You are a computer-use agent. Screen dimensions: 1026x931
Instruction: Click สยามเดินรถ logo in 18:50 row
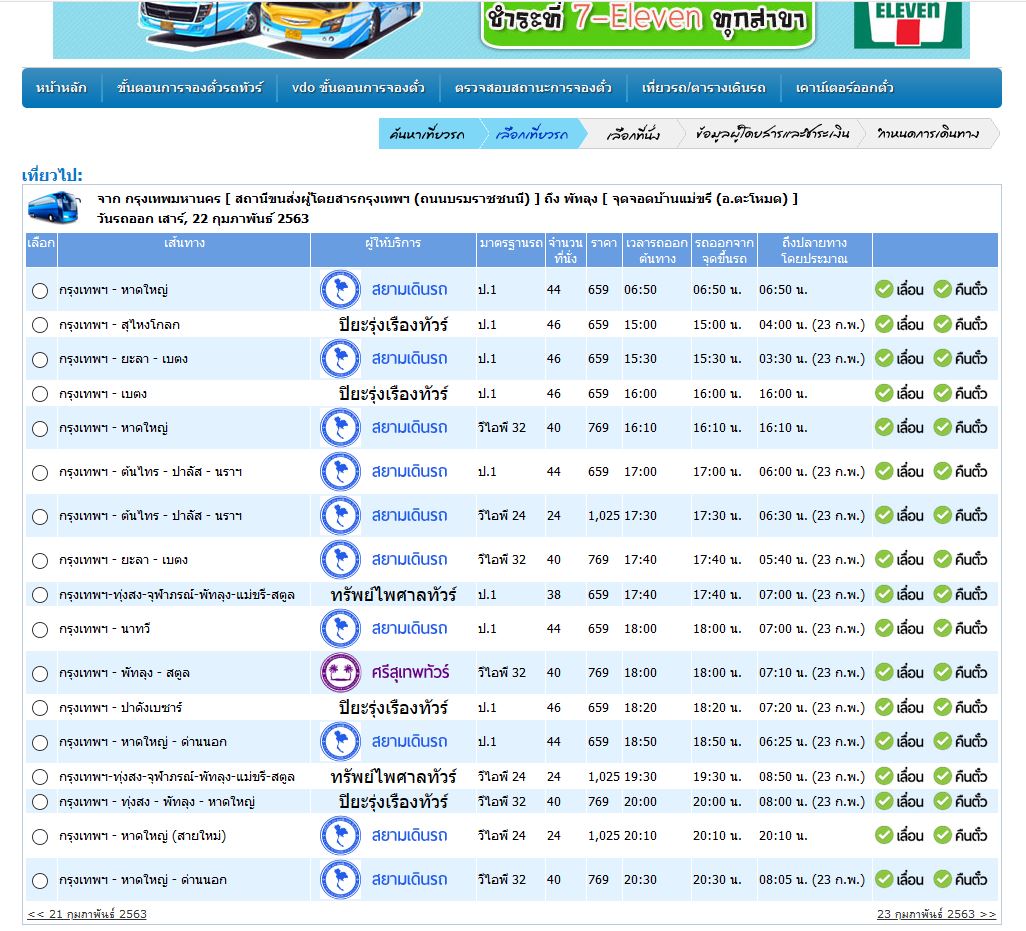[340, 741]
